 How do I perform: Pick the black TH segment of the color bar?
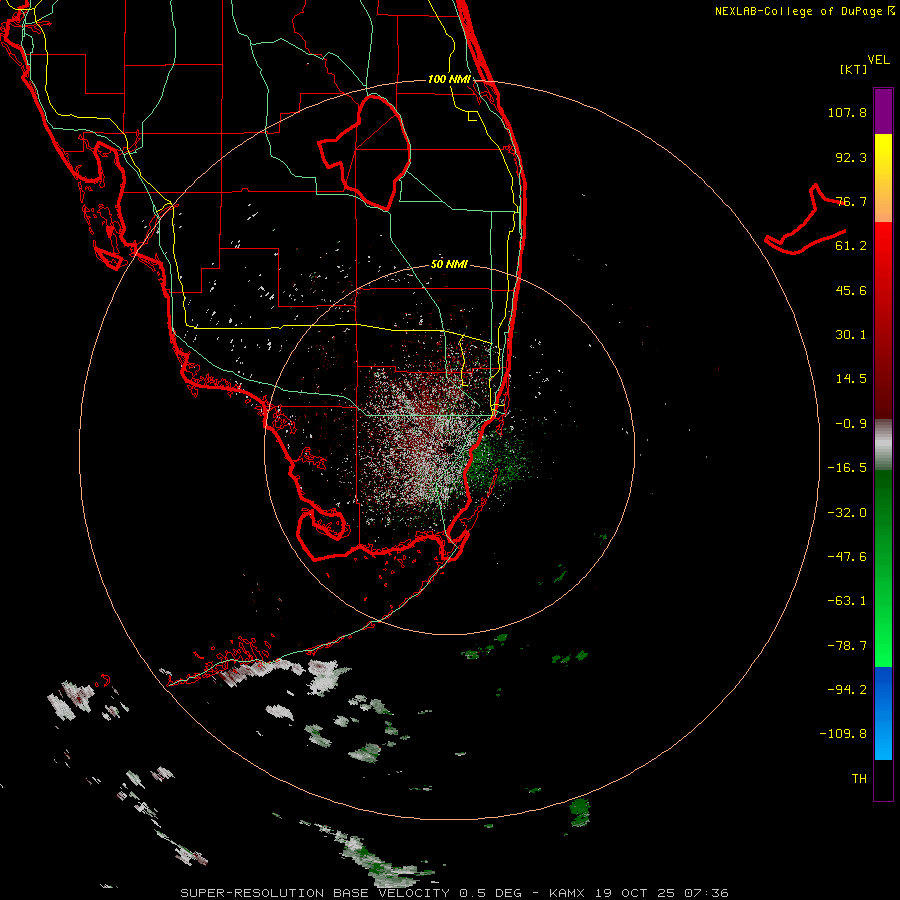tap(883, 779)
